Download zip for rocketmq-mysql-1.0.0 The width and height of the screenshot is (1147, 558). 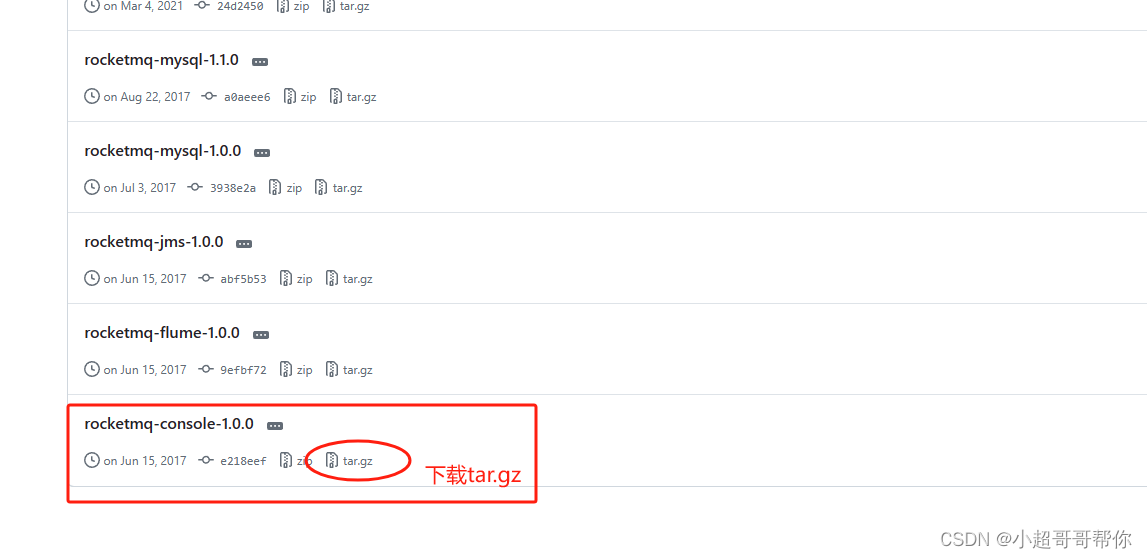click(x=285, y=188)
